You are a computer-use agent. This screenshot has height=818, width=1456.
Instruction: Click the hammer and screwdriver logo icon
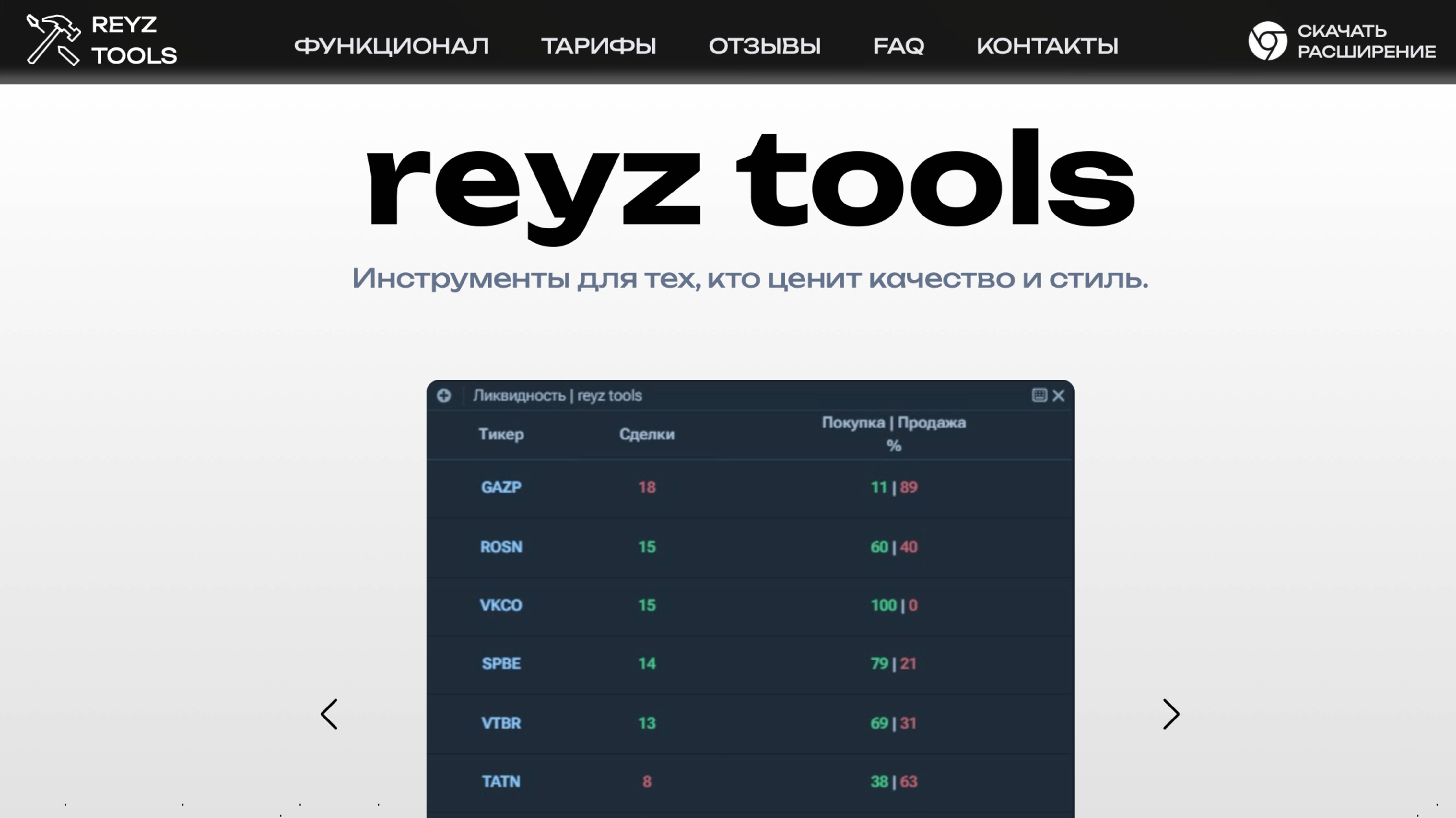point(54,40)
